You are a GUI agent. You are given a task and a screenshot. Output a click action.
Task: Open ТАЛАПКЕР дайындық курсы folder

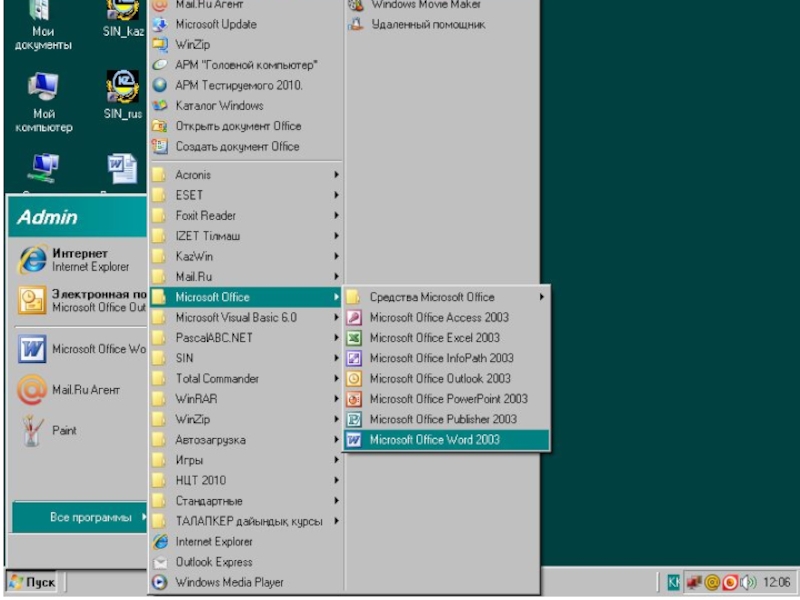246,521
